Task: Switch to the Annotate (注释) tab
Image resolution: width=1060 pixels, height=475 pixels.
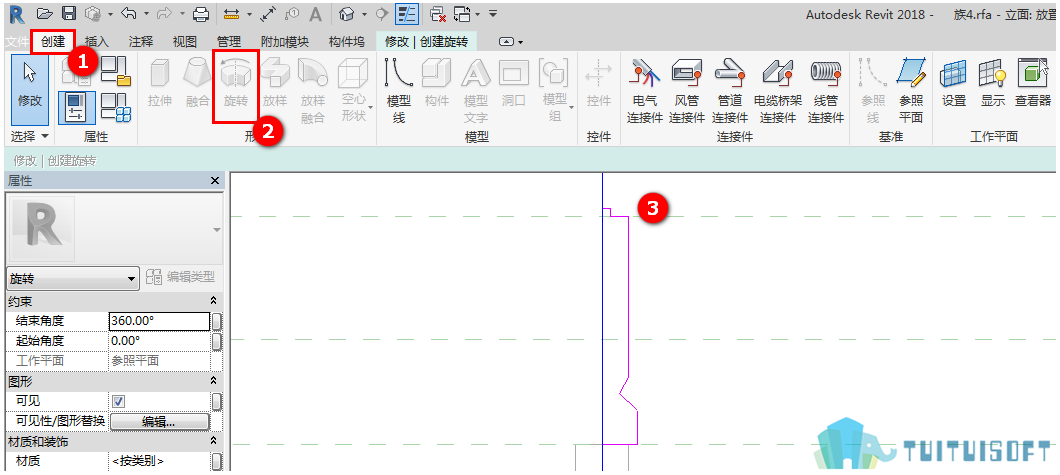Action: coord(141,42)
